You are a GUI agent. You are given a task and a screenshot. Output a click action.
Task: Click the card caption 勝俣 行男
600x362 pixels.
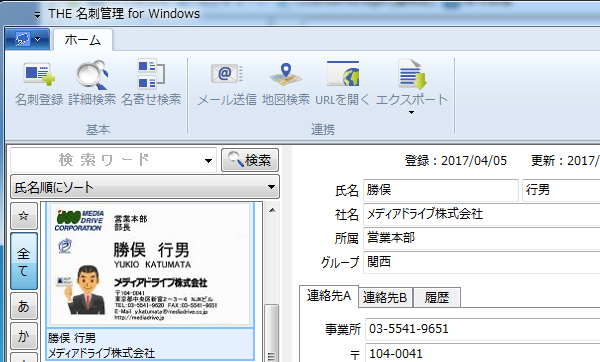(72, 338)
